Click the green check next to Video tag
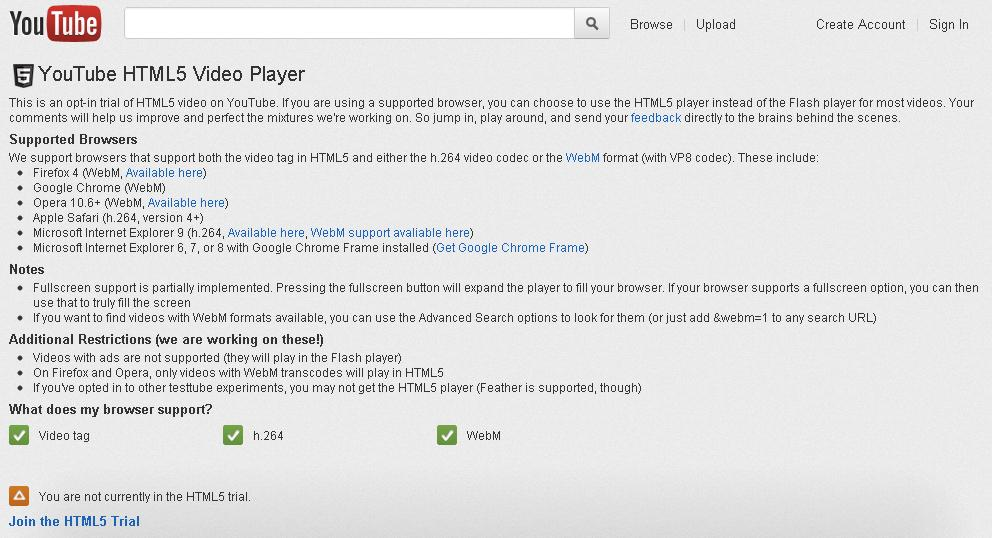992x538 pixels. click(x=19, y=435)
